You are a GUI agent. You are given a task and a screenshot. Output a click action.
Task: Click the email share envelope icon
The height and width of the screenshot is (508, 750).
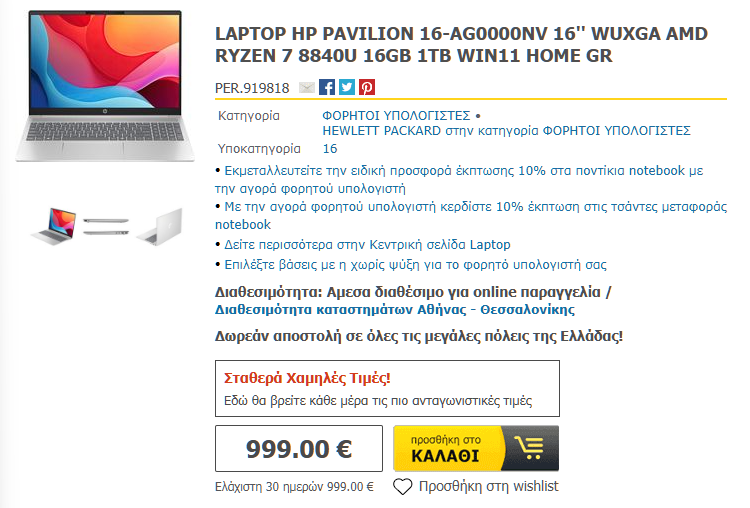307,88
